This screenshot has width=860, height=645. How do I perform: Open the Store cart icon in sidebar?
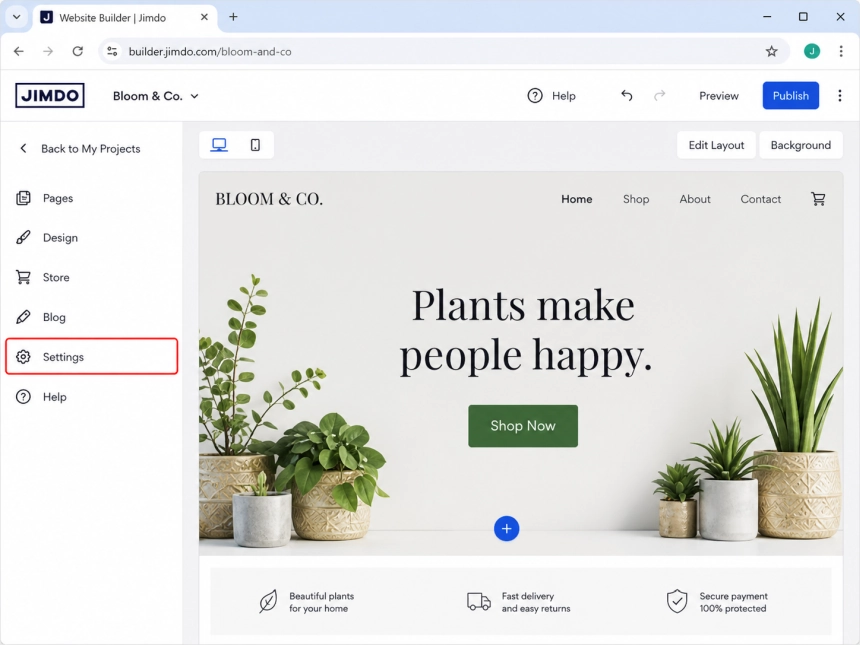(23, 277)
